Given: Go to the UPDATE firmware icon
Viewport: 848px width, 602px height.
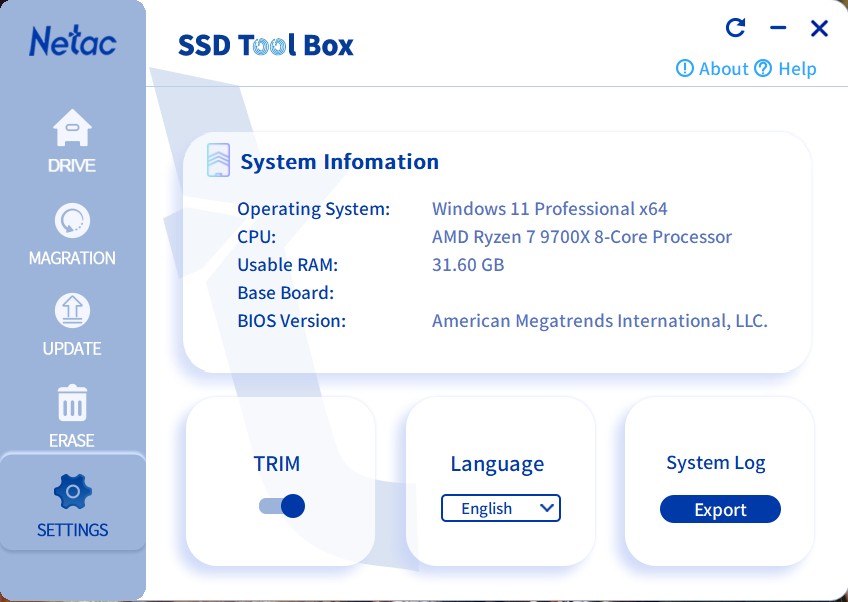Looking at the screenshot, I should 72,310.
